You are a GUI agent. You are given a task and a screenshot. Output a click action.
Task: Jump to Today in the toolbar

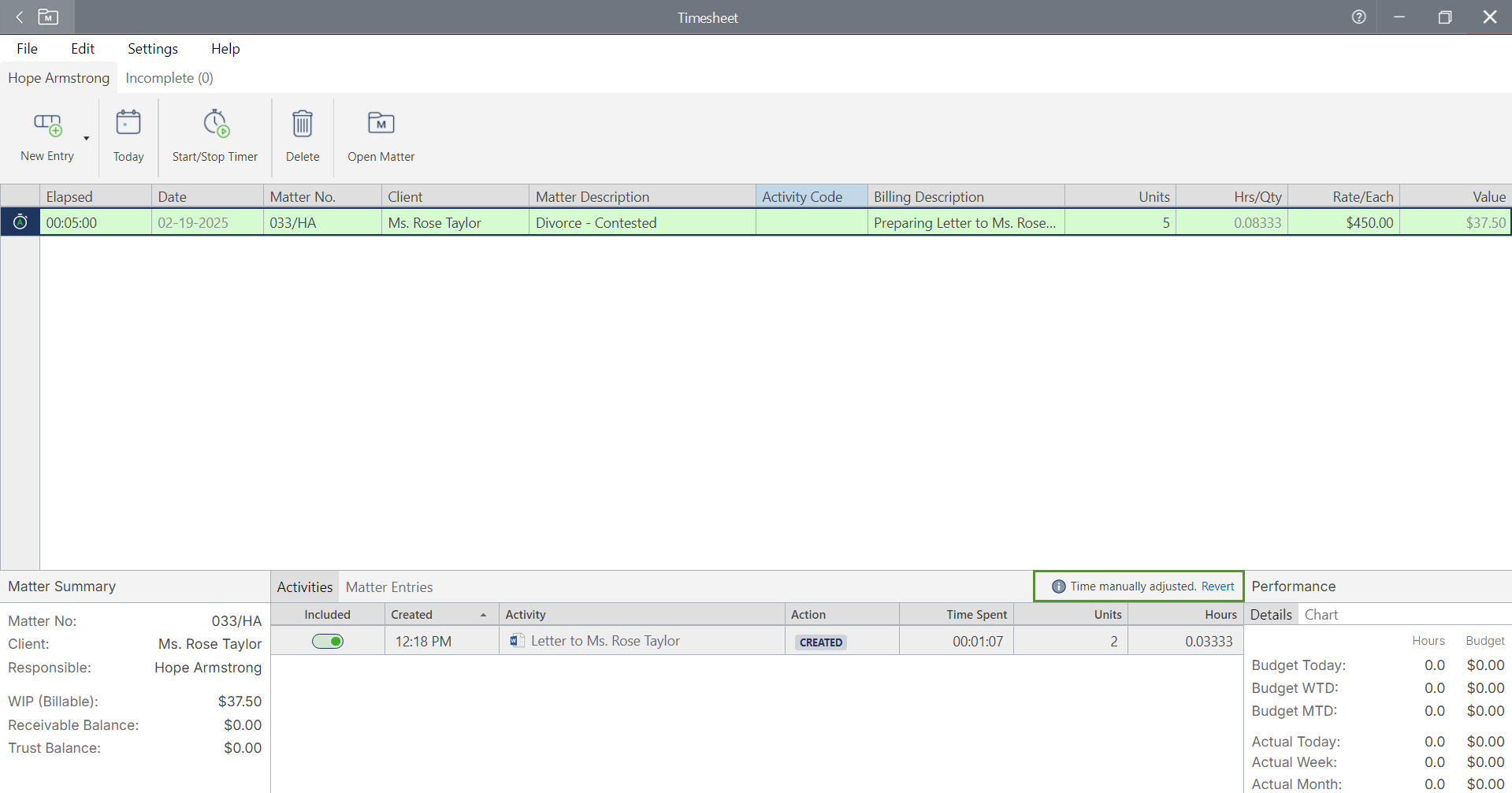pyautogui.click(x=128, y=136)
